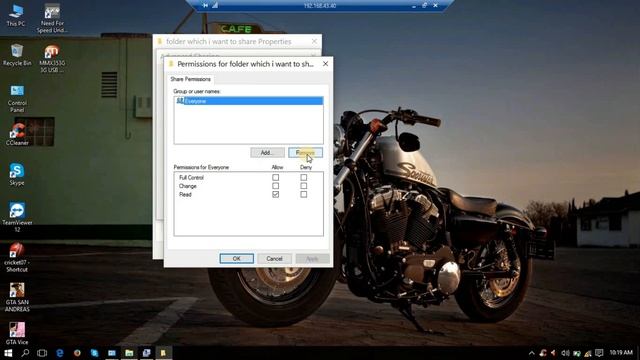Click the Remove button

pyautogui.click(x=306, y=153)
